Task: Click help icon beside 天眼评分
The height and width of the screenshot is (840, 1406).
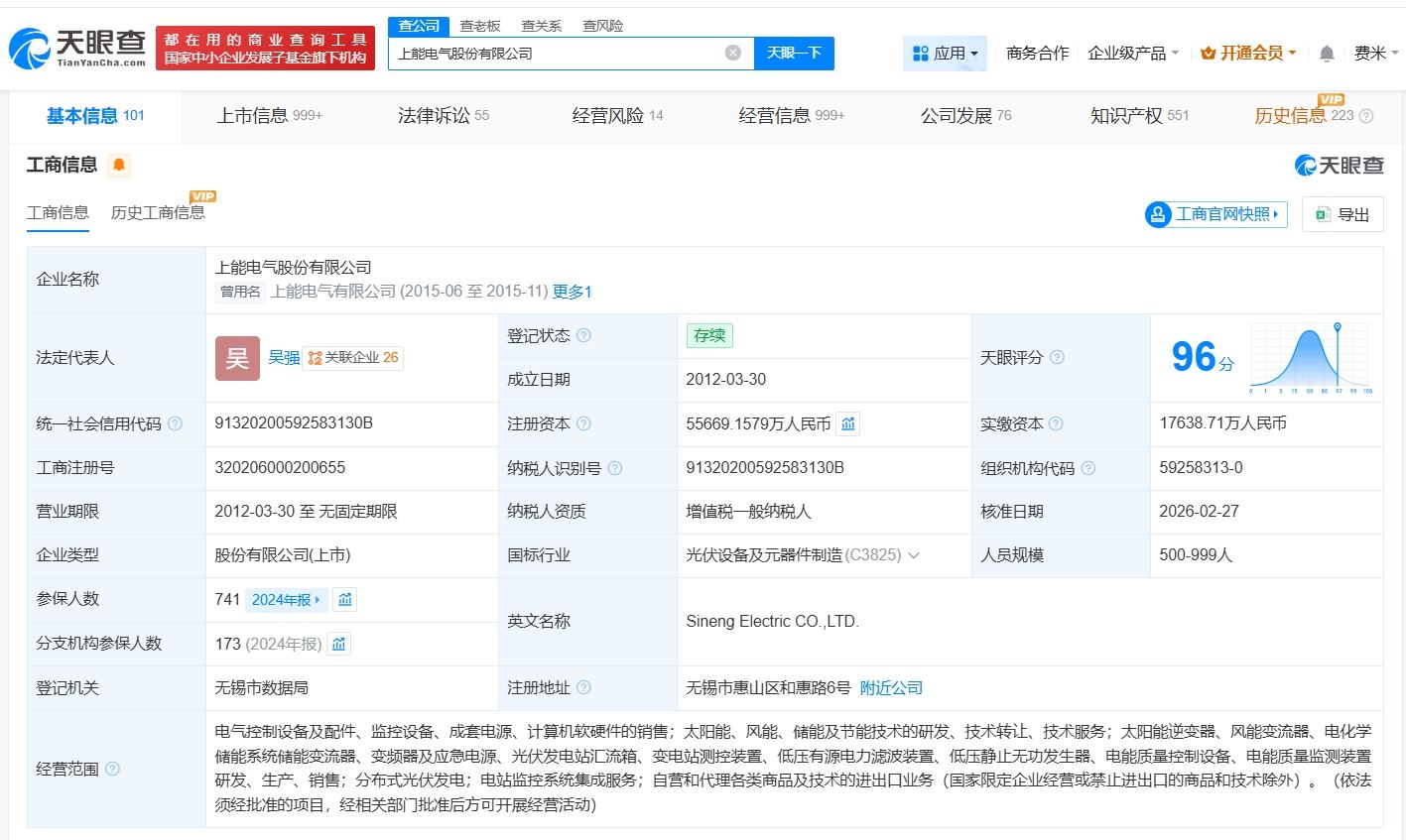Action: 1057,357
